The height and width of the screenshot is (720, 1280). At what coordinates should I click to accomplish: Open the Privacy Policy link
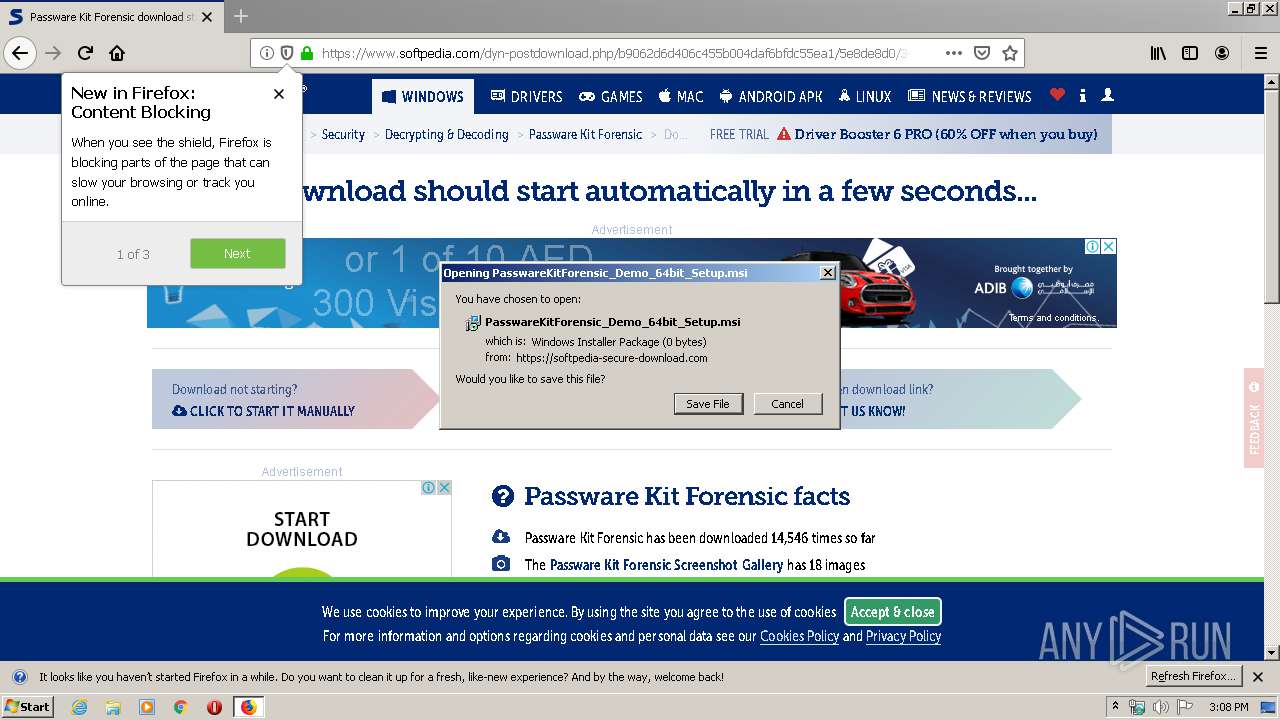tap(903, 636)
